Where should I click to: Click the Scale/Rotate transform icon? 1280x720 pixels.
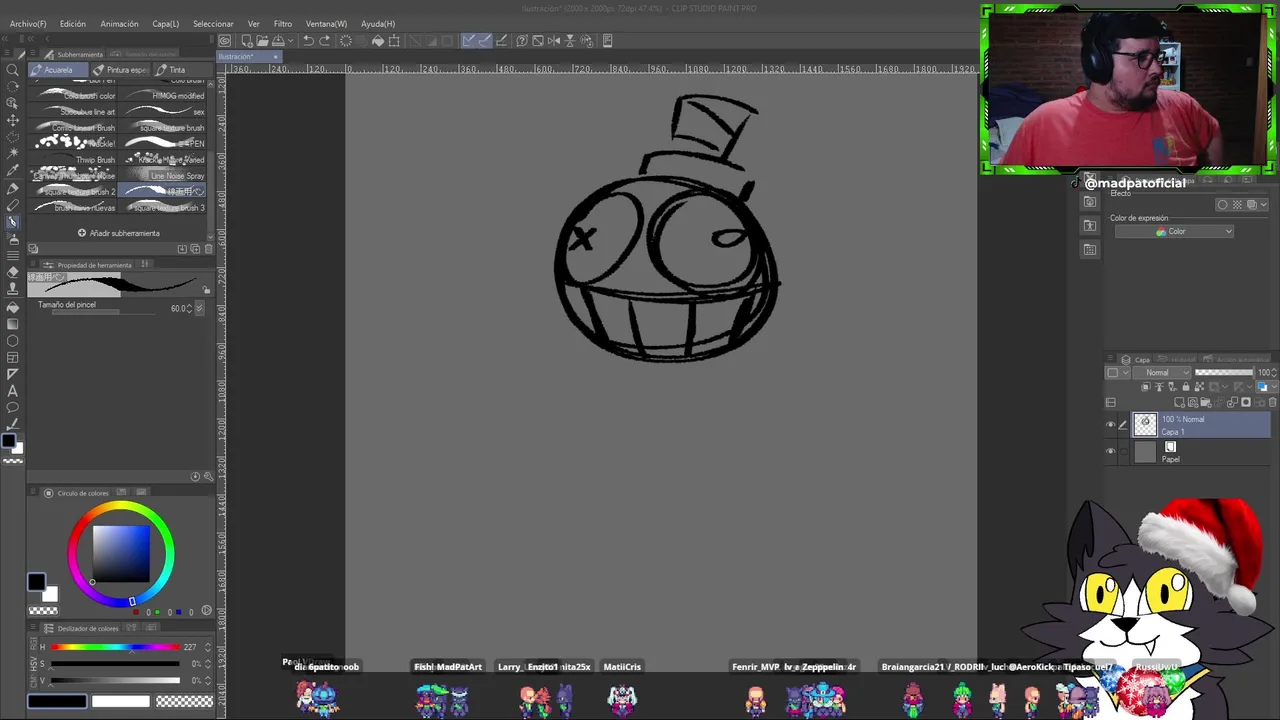coord(394,41)
